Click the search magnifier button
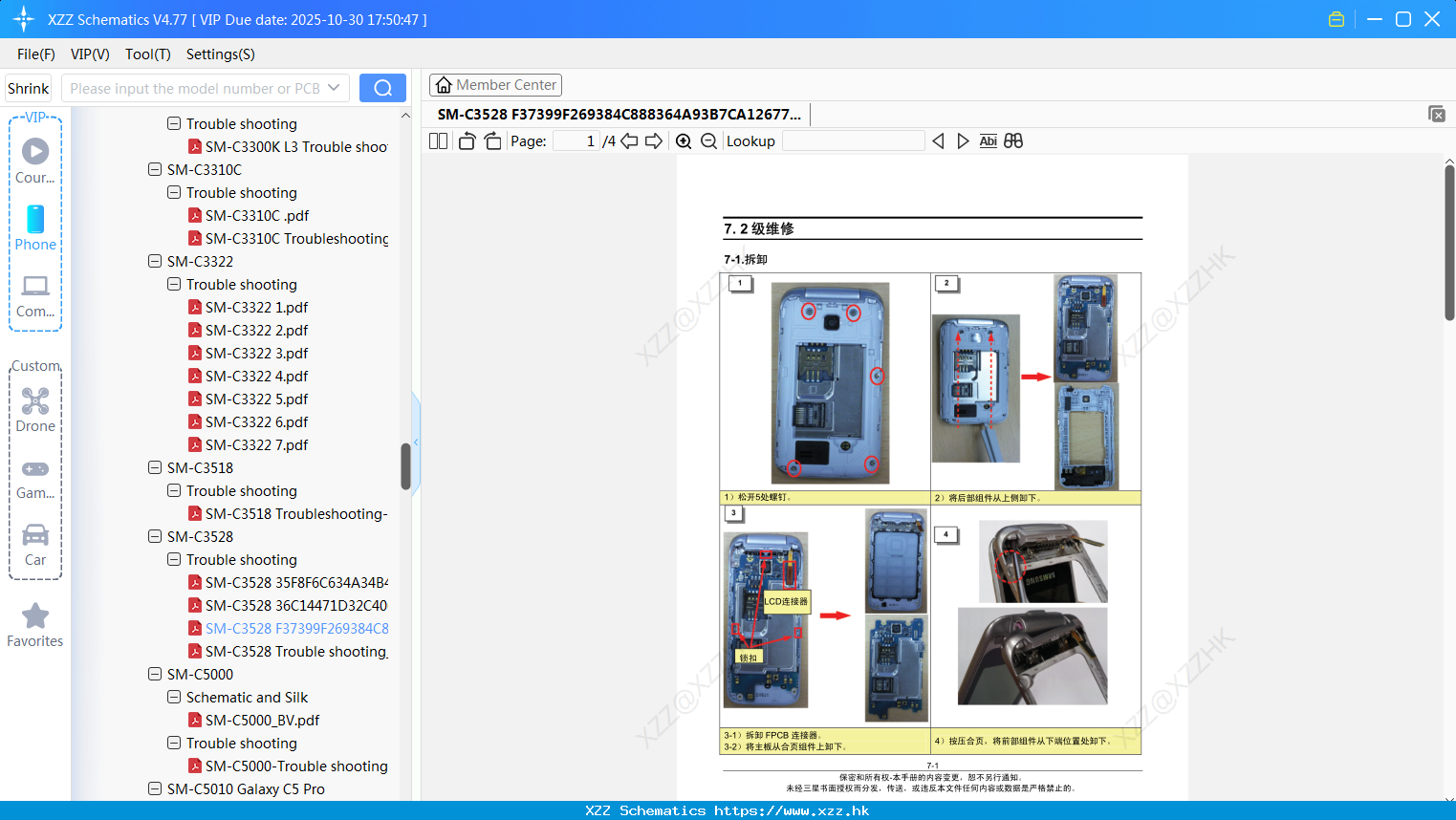The image size is (1456, 820). (x=382, y=88)
